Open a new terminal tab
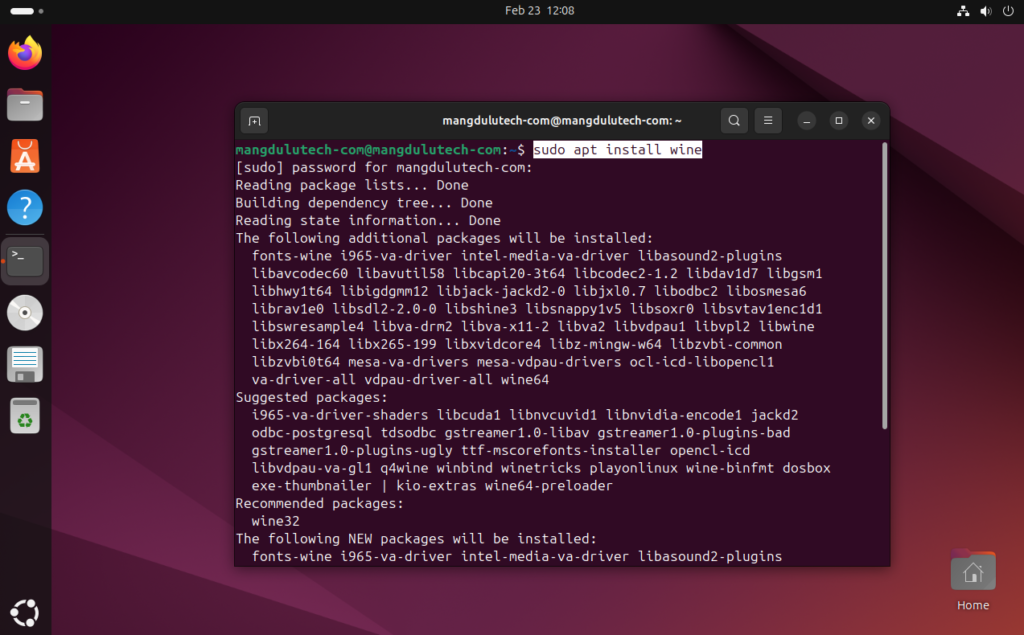The height and width of the screenshot is (635, 1024). click(253, 120)
